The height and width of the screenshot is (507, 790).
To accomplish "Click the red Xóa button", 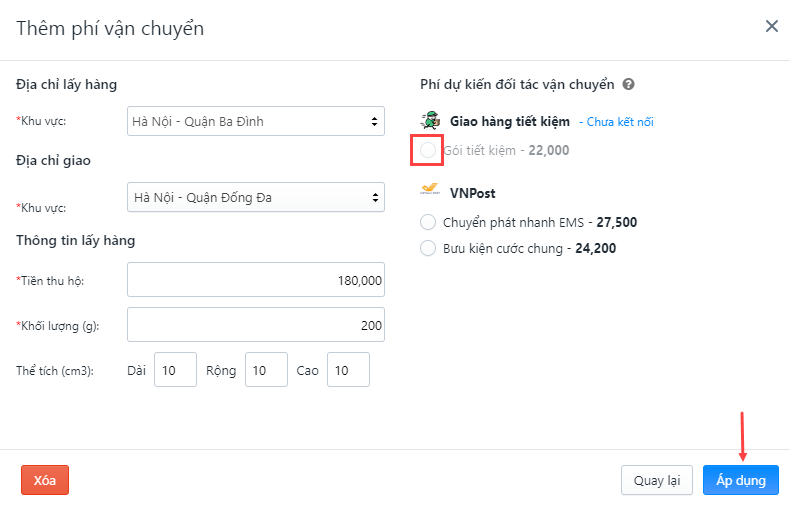I will tap(45, 480).
